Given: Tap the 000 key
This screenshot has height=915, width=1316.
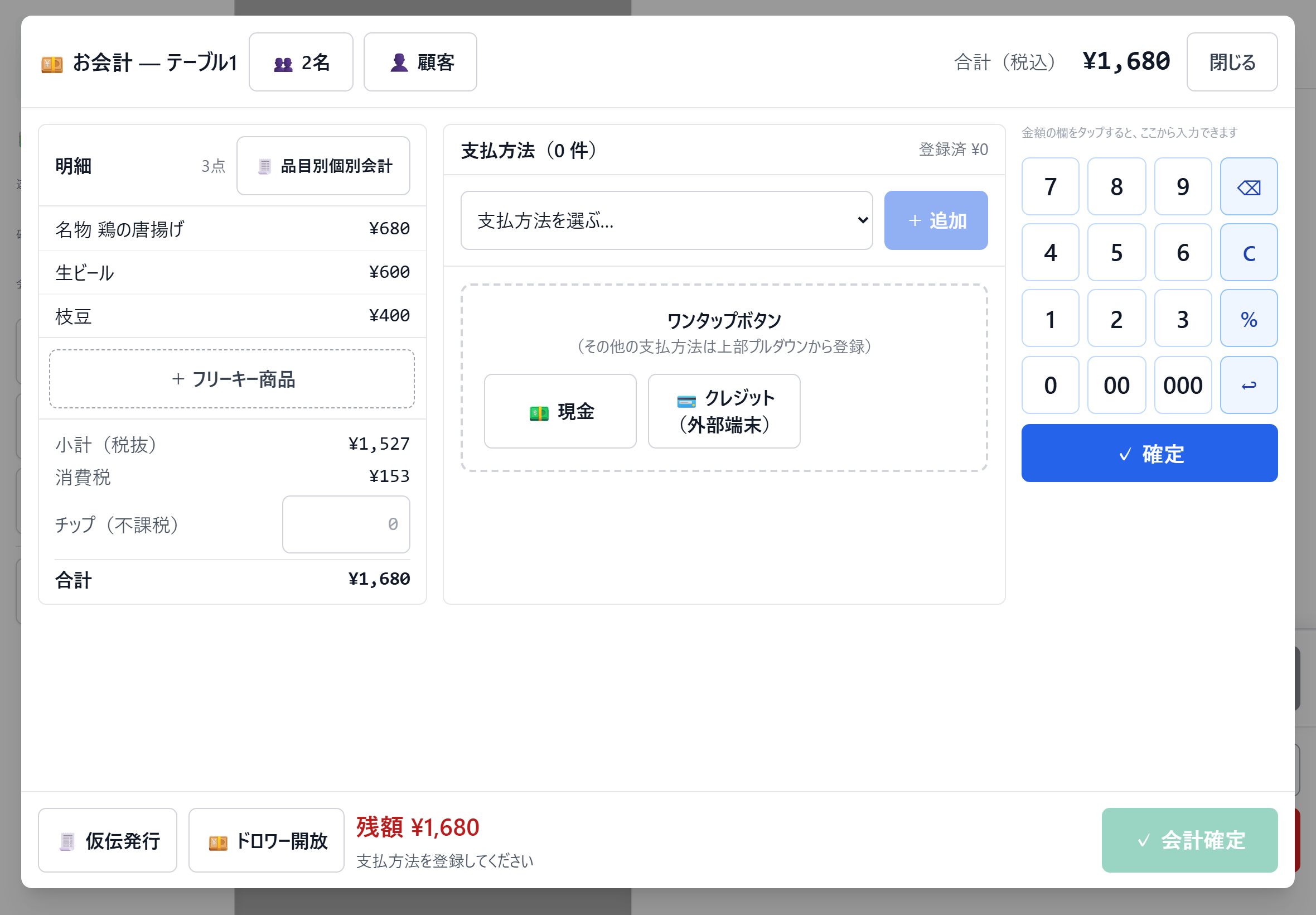Looking at the screenshot, I should (1183, 386).
